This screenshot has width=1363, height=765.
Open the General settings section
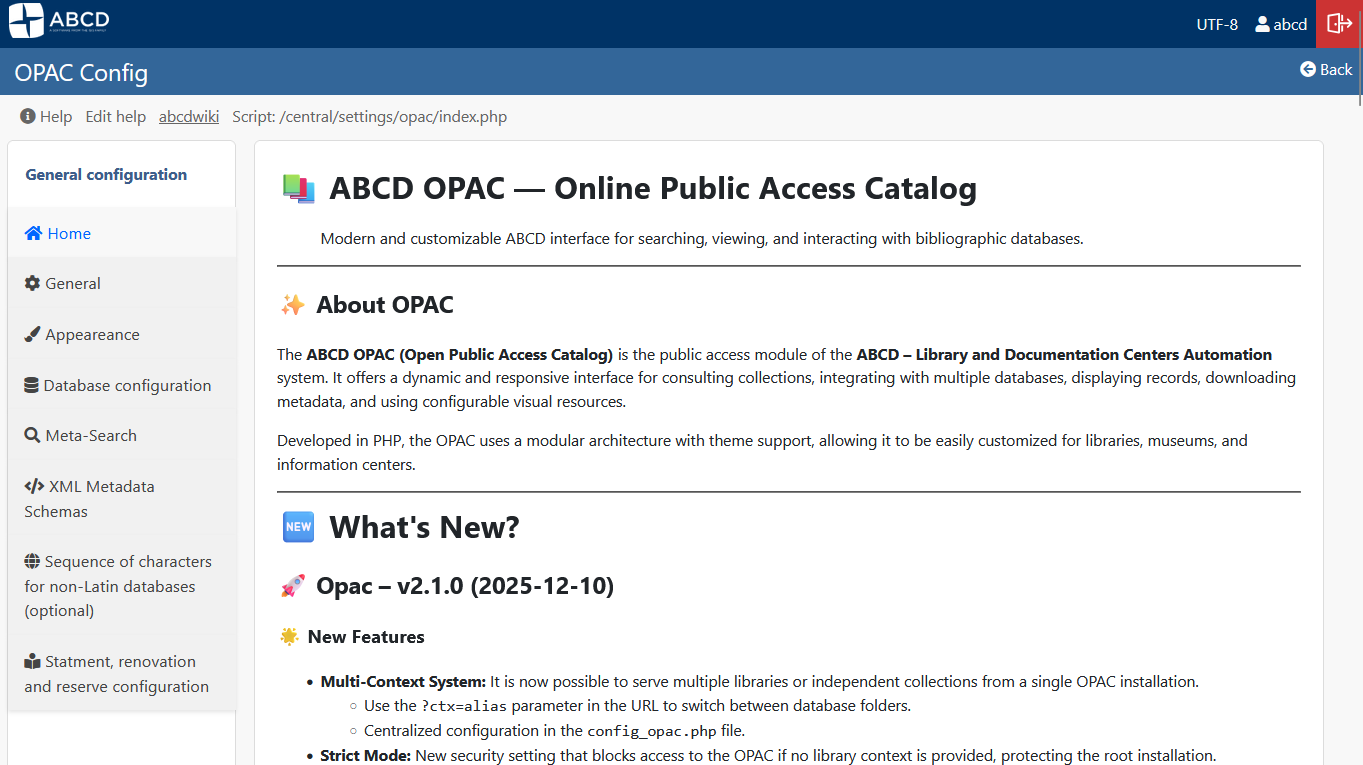click(72, 283)
